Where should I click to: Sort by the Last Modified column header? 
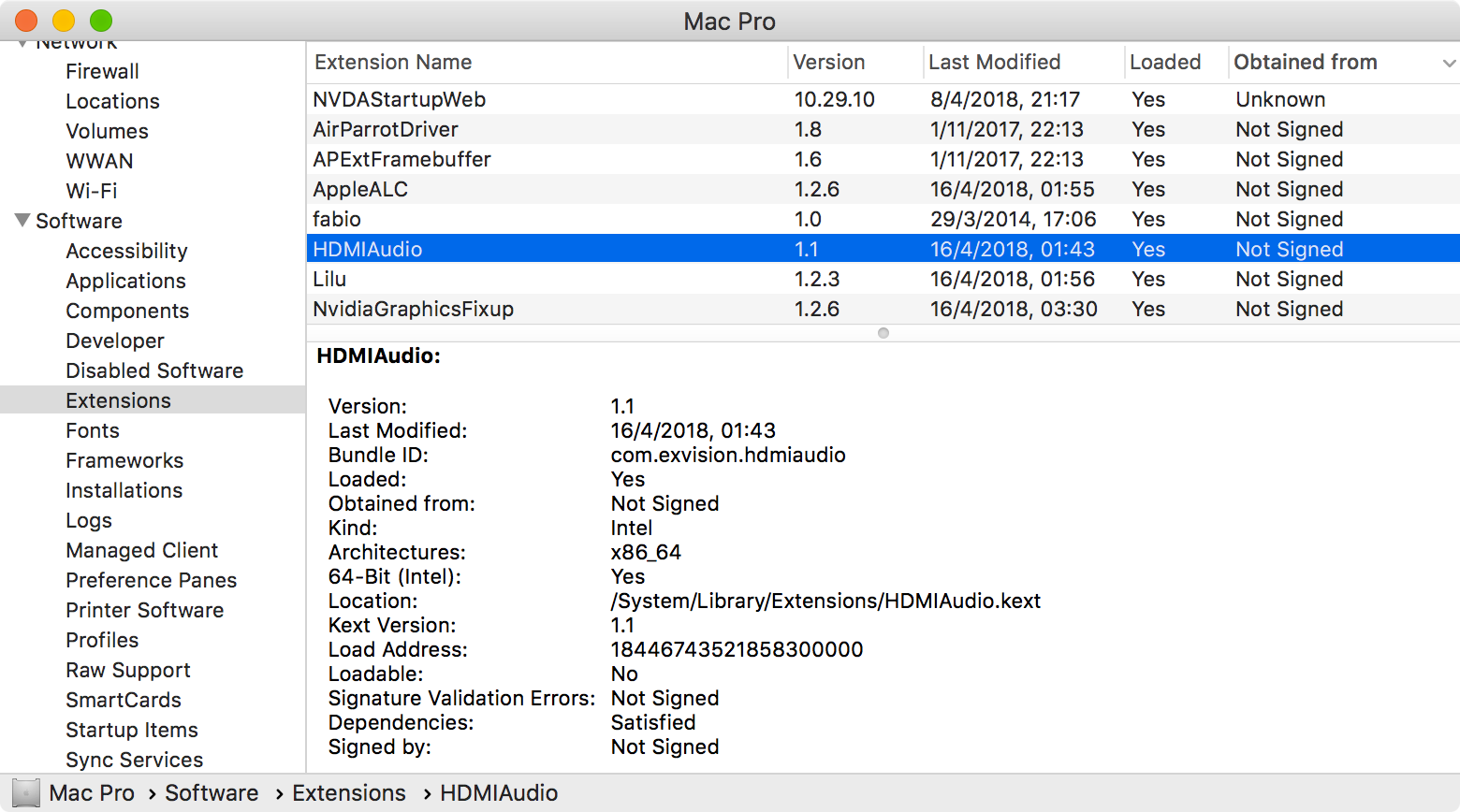tap(994, 63)
